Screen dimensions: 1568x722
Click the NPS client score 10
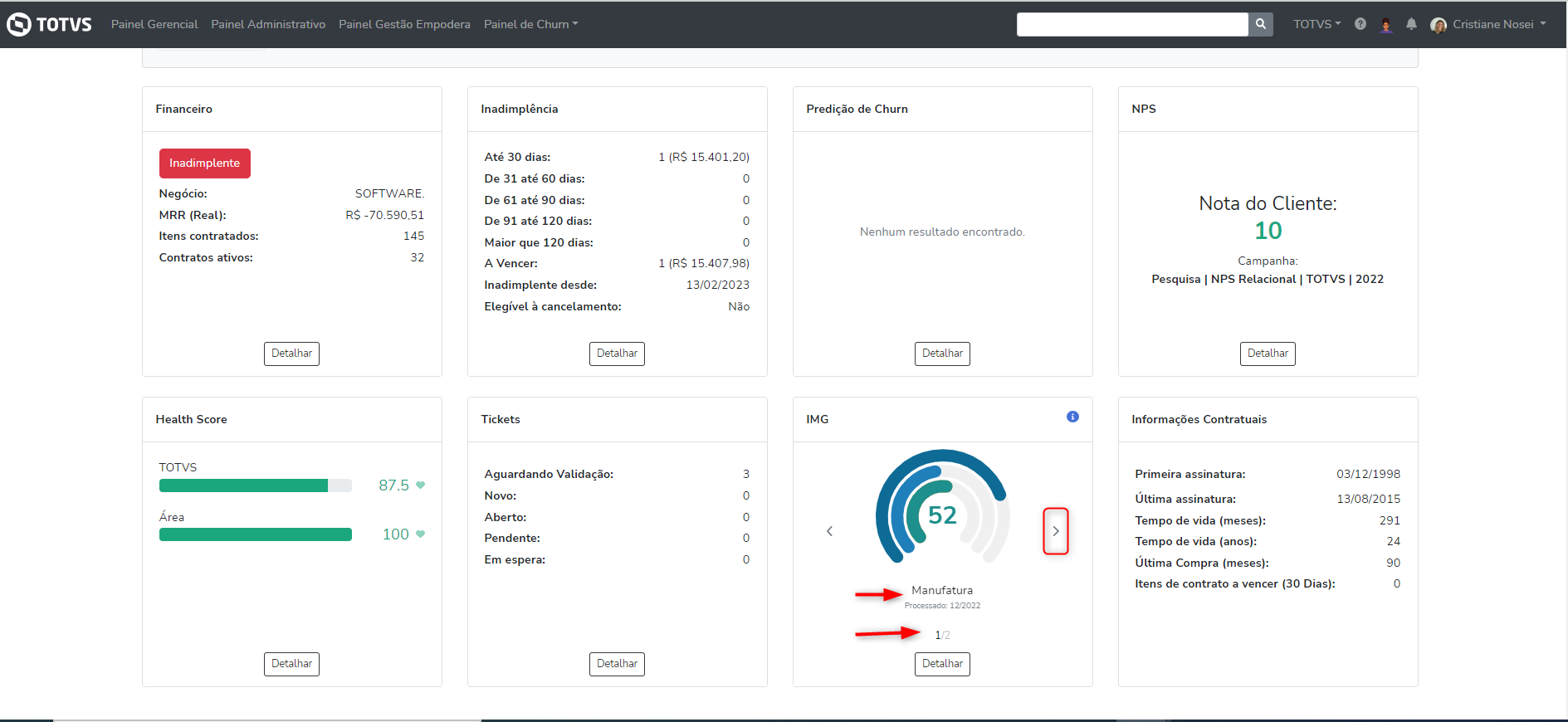(x=1268, y=231)
